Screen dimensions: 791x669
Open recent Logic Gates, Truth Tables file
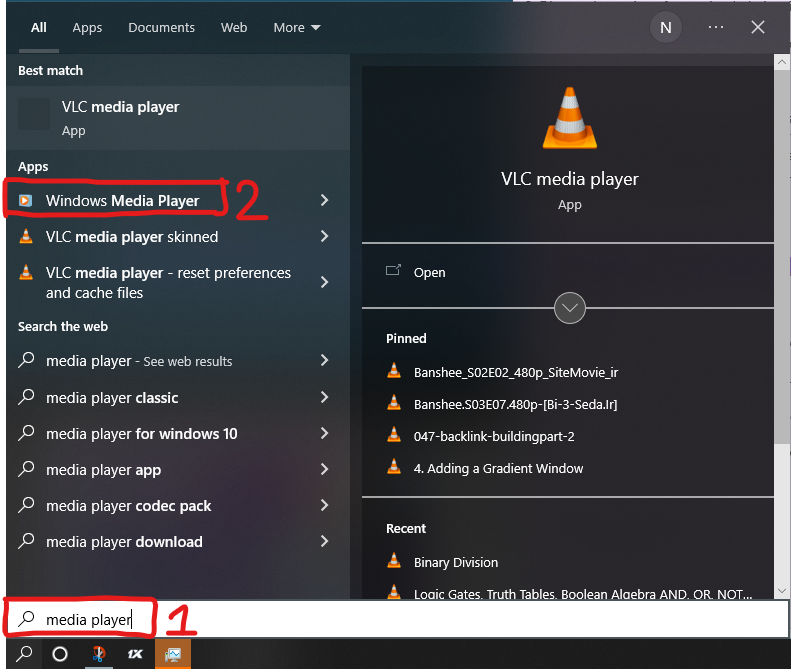tap(583, 593)
